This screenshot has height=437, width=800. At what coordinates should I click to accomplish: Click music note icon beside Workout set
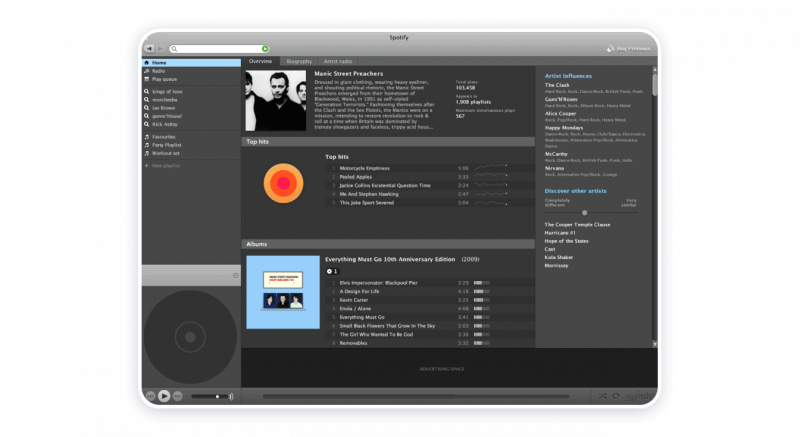point(147,153)
